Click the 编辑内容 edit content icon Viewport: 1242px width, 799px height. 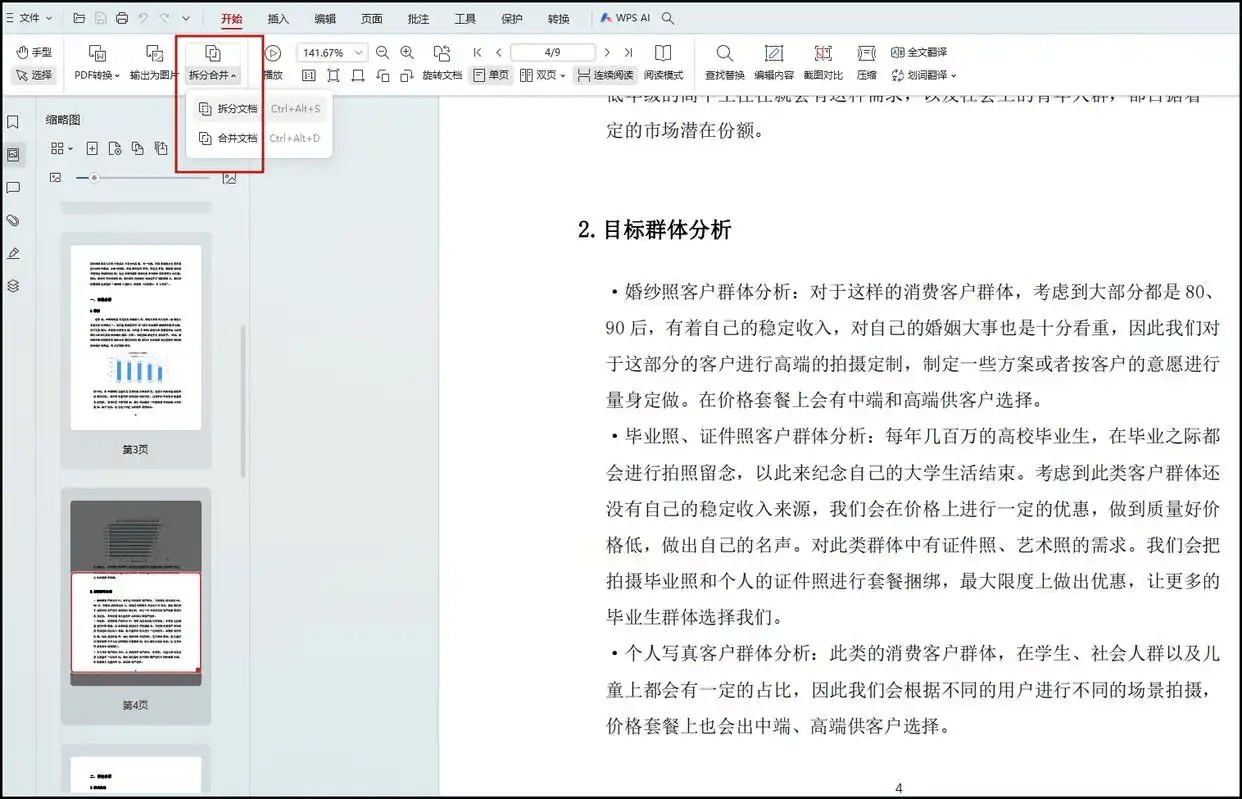(773, 54)
